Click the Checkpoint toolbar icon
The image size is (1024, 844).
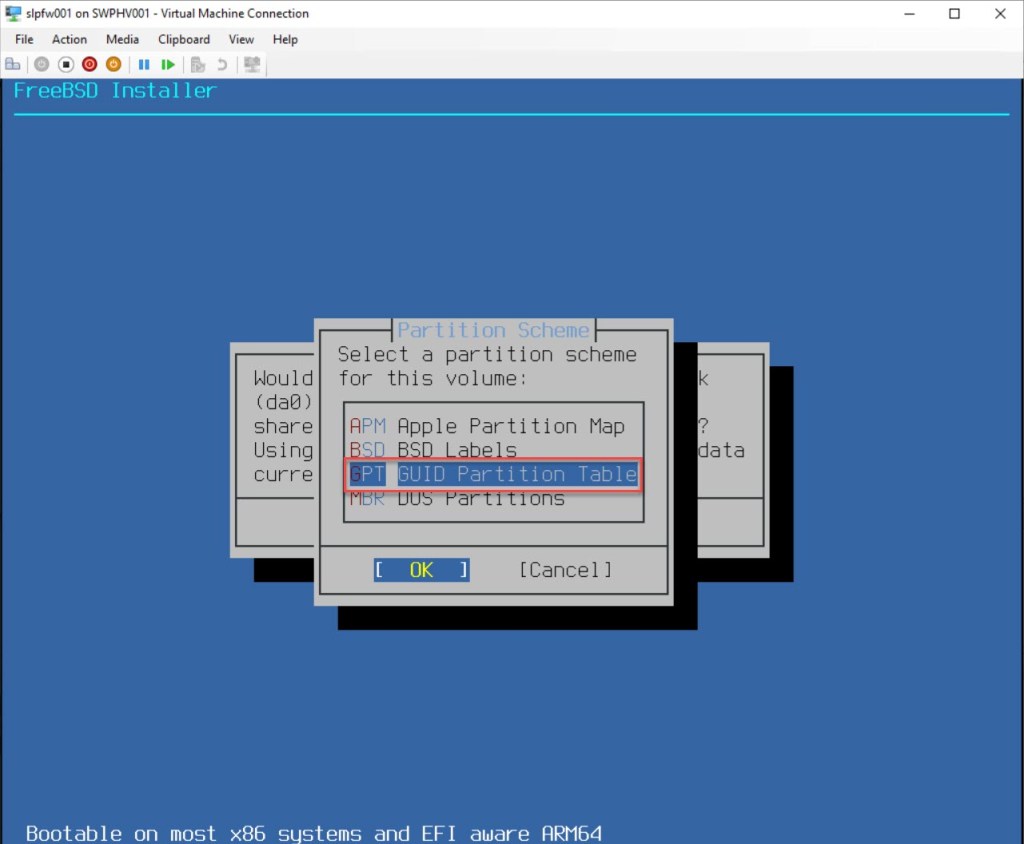[x=198, y=64]
